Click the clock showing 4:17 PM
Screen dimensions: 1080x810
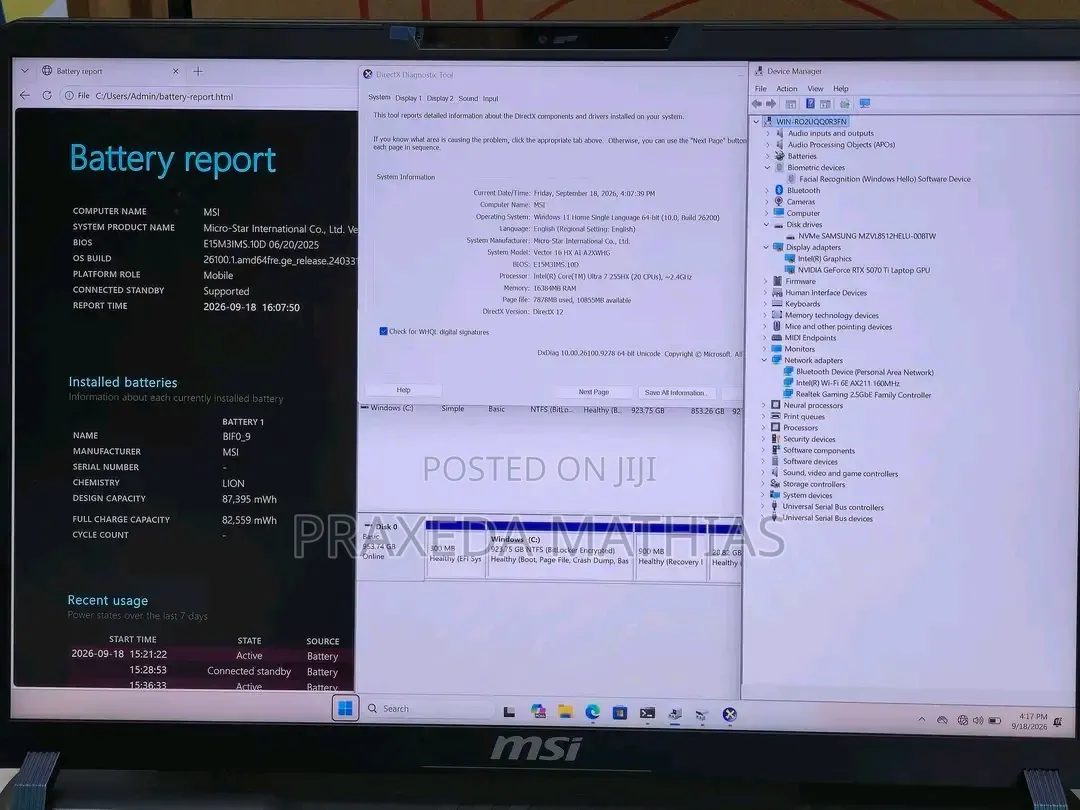click(x=1032, y=716)
